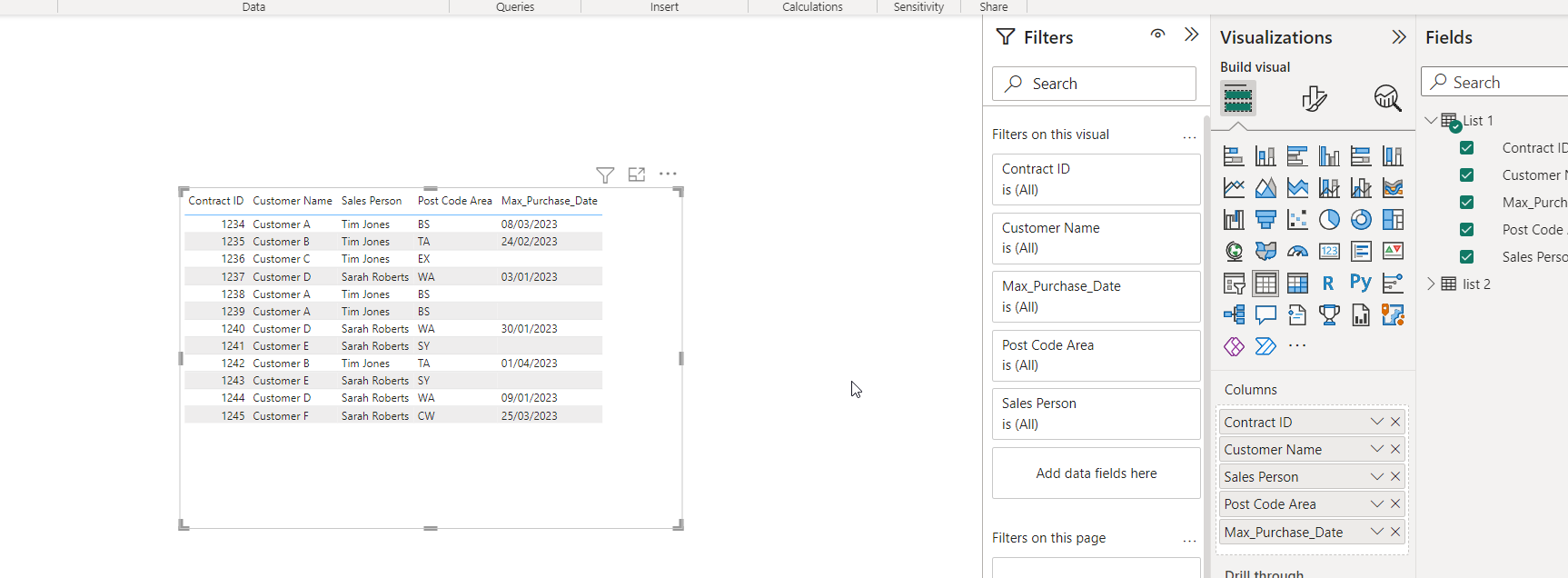Click Add data fields here in visual filters
1568x578 pixels.
(x=1097, y=473)
